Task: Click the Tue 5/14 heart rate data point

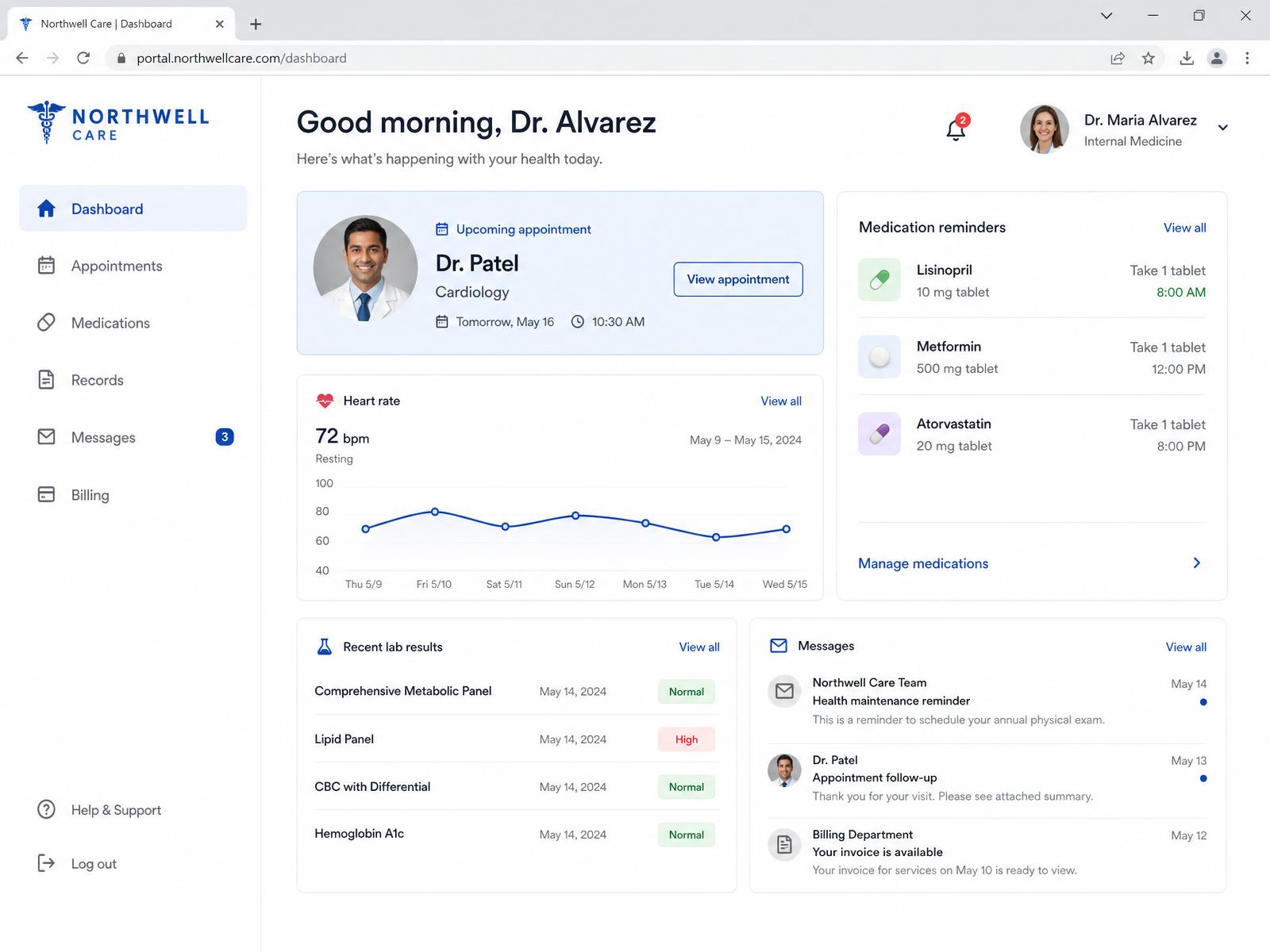Action: [716, 537]
